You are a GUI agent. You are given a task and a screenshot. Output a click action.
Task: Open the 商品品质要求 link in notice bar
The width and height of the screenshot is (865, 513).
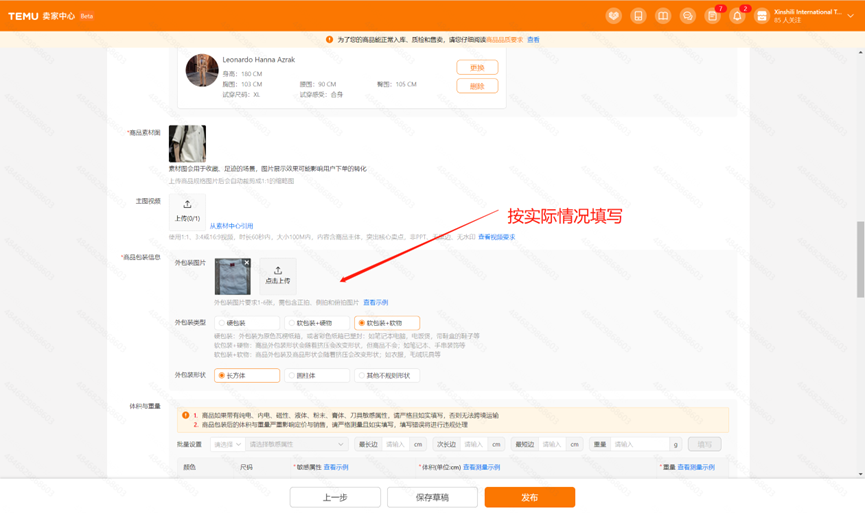click(x=504, y=40)
